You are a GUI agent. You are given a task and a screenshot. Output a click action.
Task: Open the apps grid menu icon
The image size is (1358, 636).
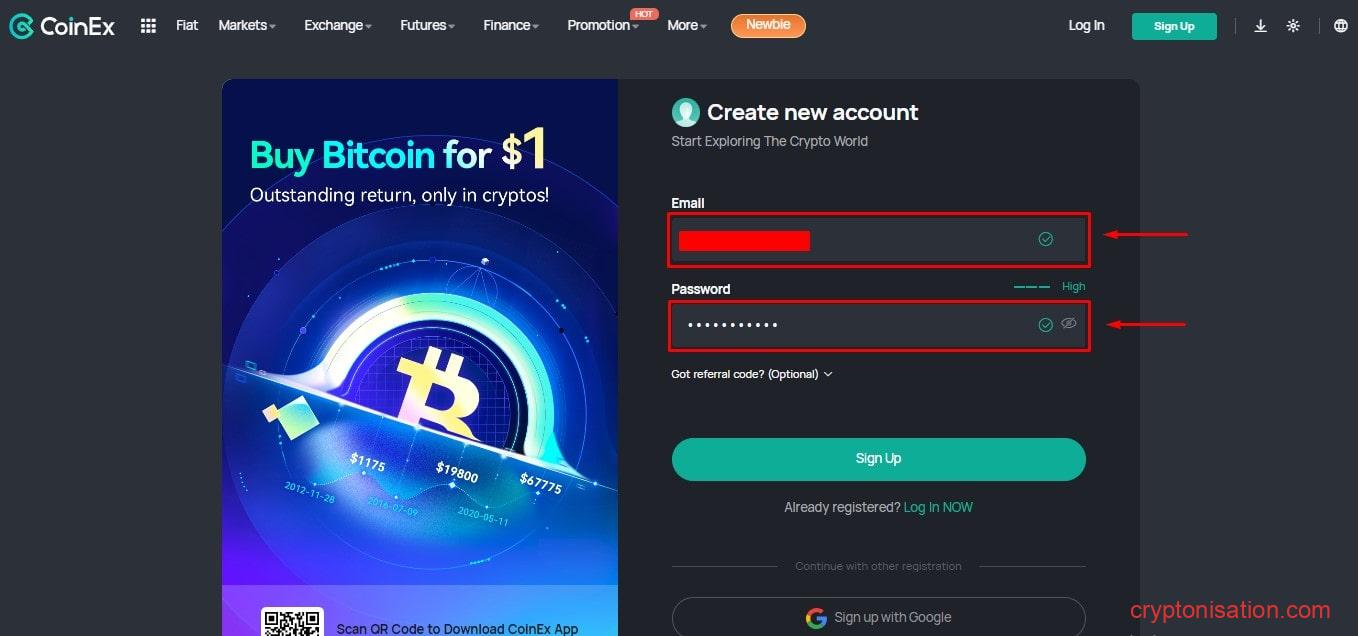pos(148,26)
